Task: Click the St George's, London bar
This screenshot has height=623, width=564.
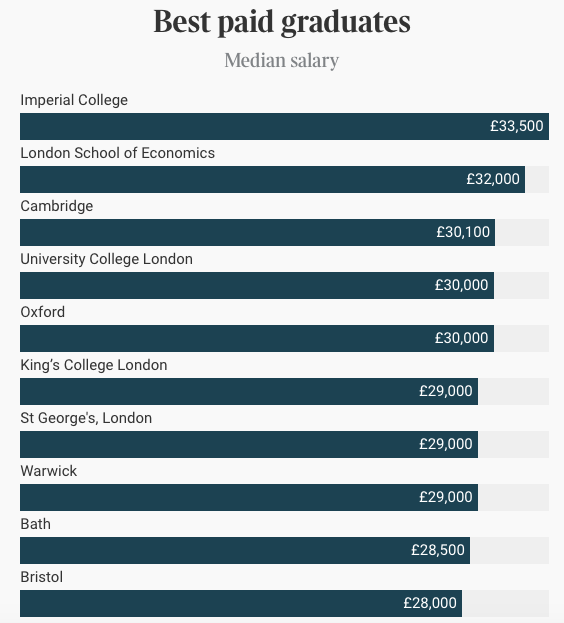Action: [x=249, y=444]
